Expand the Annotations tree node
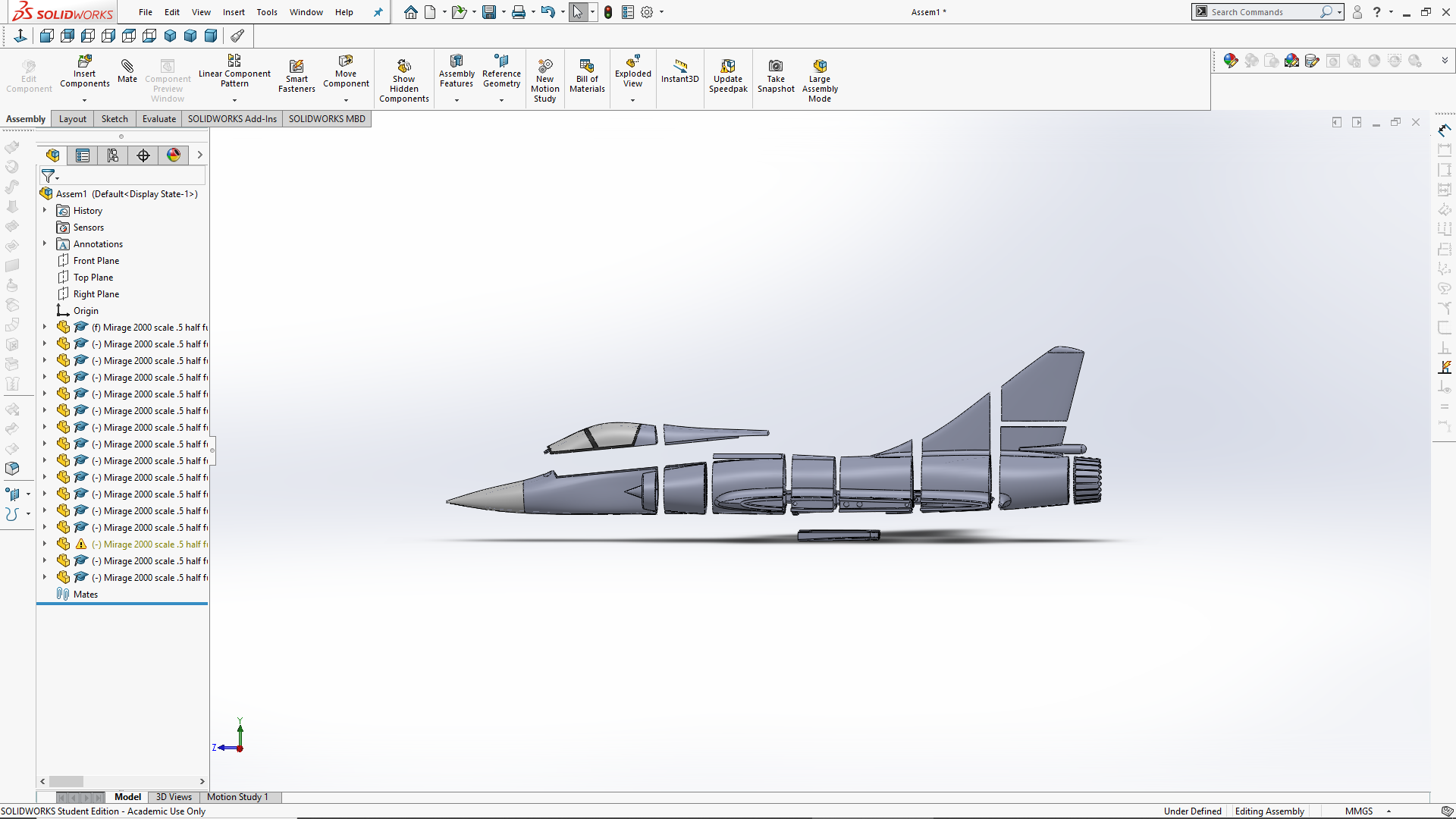 click(x=45, y=244)
